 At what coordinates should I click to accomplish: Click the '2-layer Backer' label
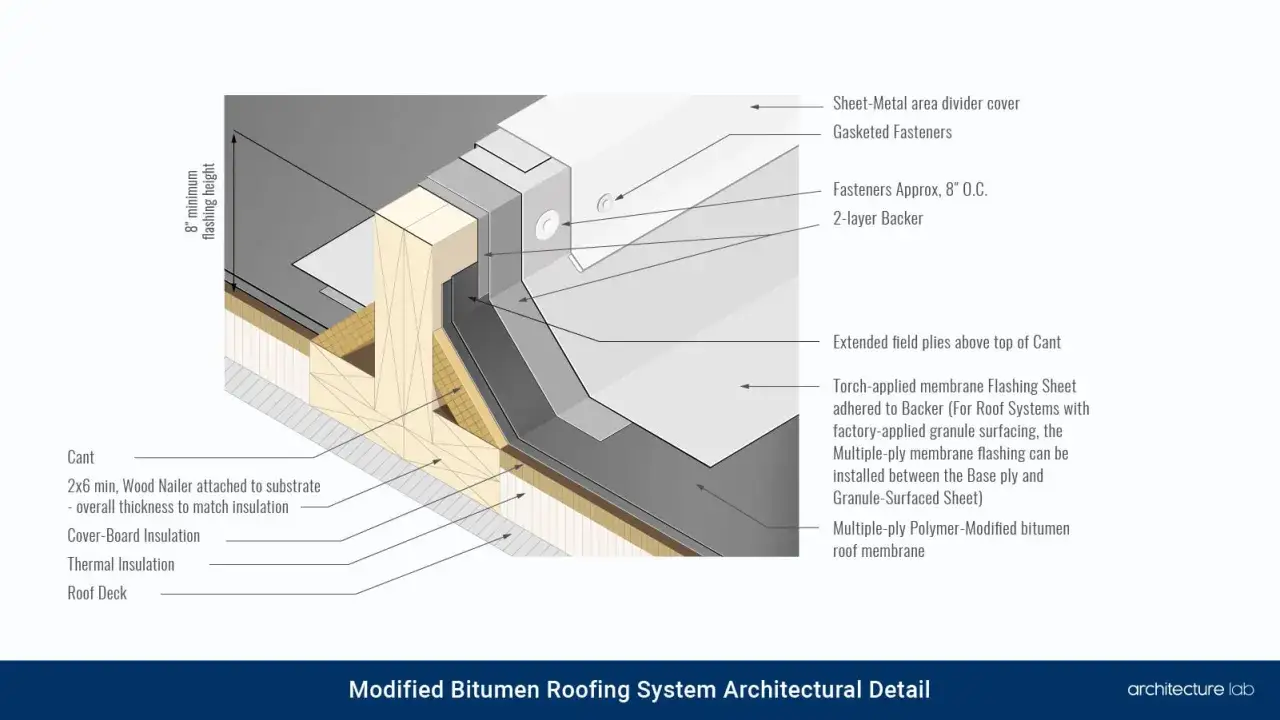coord(877,218)
